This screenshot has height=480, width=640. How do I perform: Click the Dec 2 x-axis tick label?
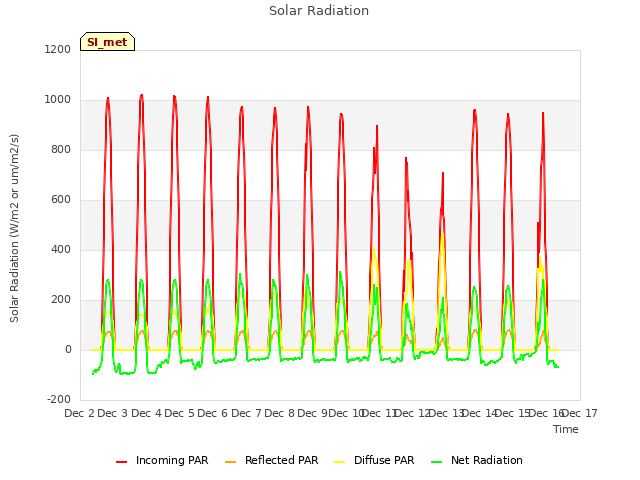click(80, 413)
